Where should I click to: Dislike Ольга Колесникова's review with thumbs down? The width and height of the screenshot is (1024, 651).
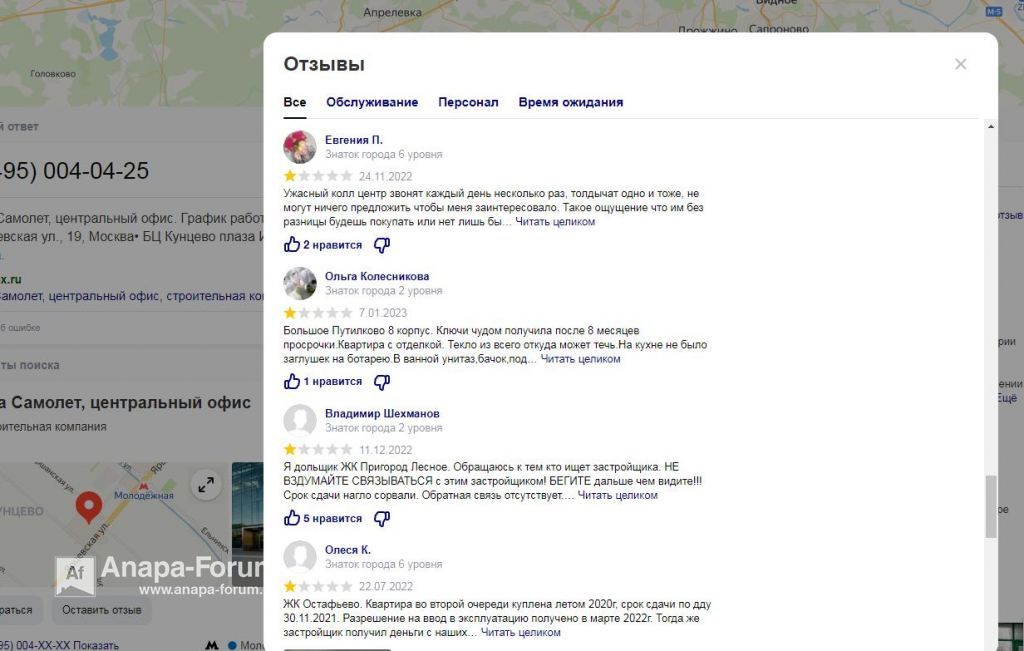pos(382,382)
